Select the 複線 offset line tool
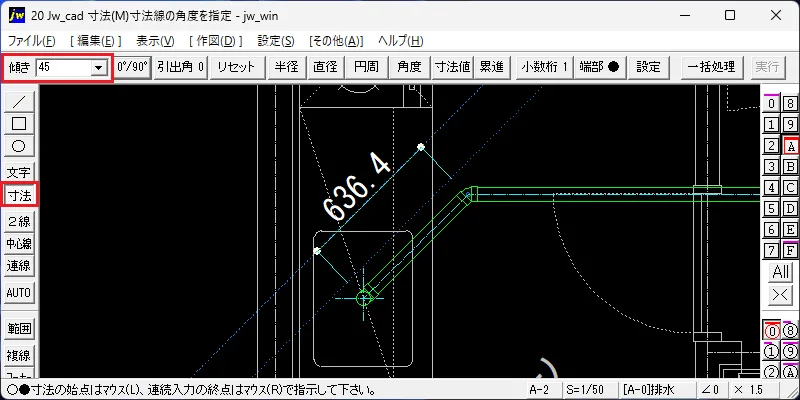The width and height of the screenshot is (800, 400). 19,355
